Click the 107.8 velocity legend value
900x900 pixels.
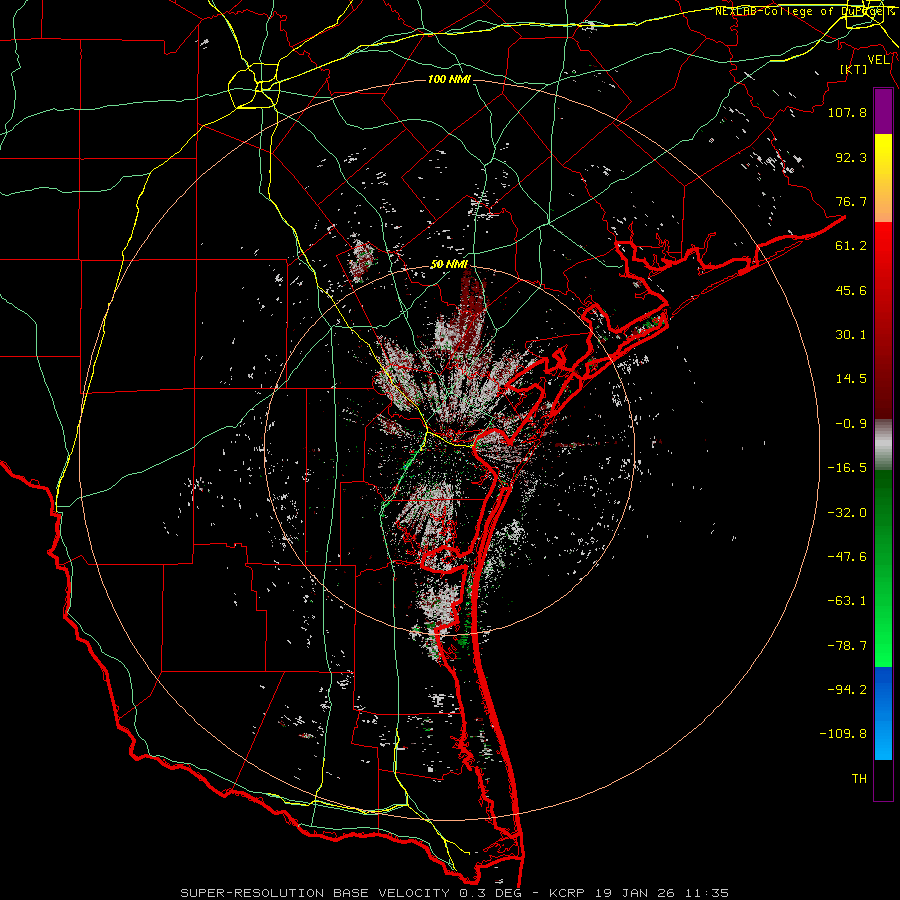pos(847,112)
